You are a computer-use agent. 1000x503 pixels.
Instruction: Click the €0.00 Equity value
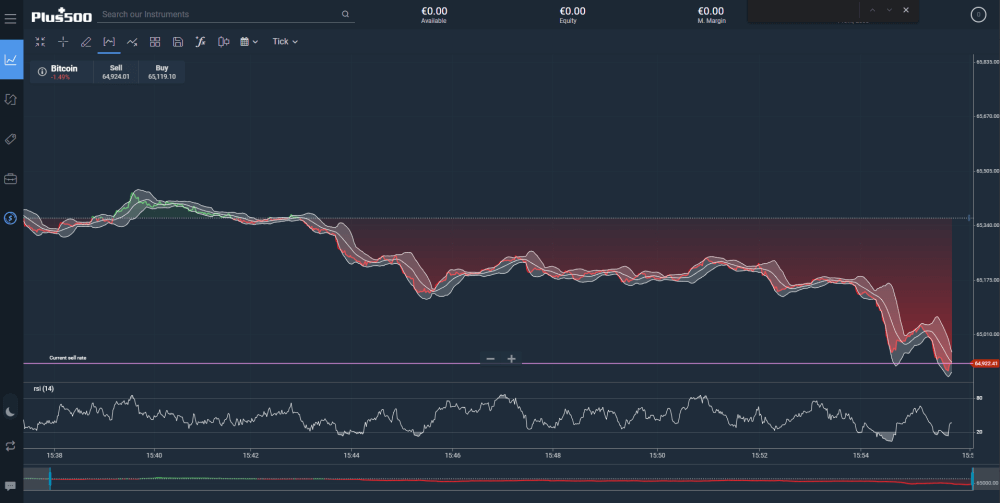coord(572,11)
